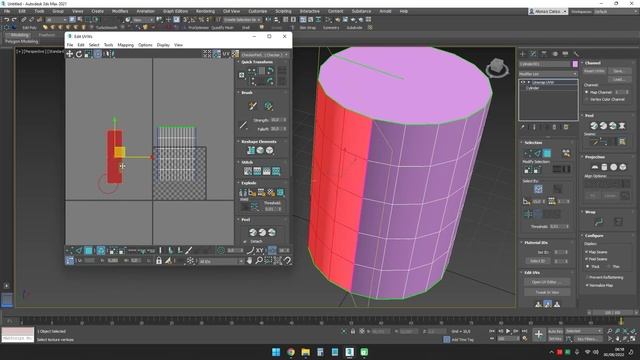Click the object color swatch beside name field
This screenshot has height=360, width=640.
coord(575,64)
